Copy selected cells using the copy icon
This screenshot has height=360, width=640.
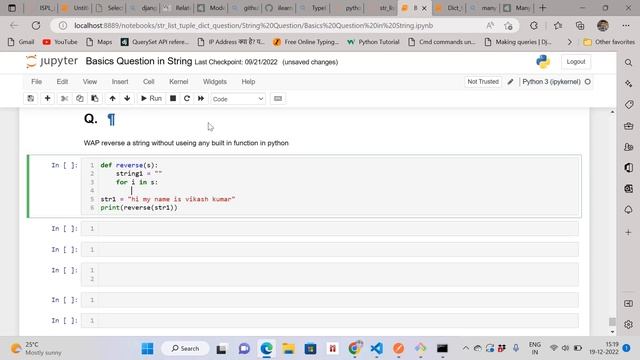pos(80,98)
